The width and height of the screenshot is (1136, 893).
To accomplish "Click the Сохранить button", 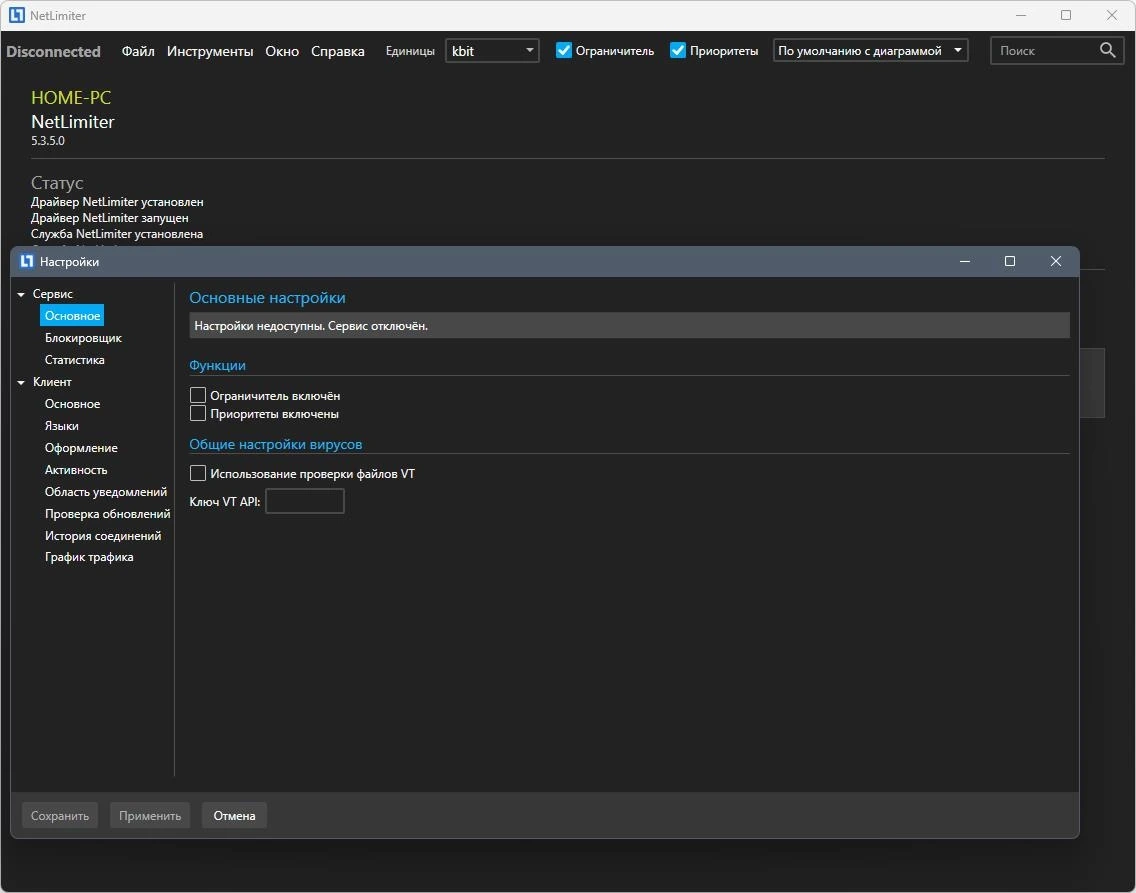I will (59, 816).
